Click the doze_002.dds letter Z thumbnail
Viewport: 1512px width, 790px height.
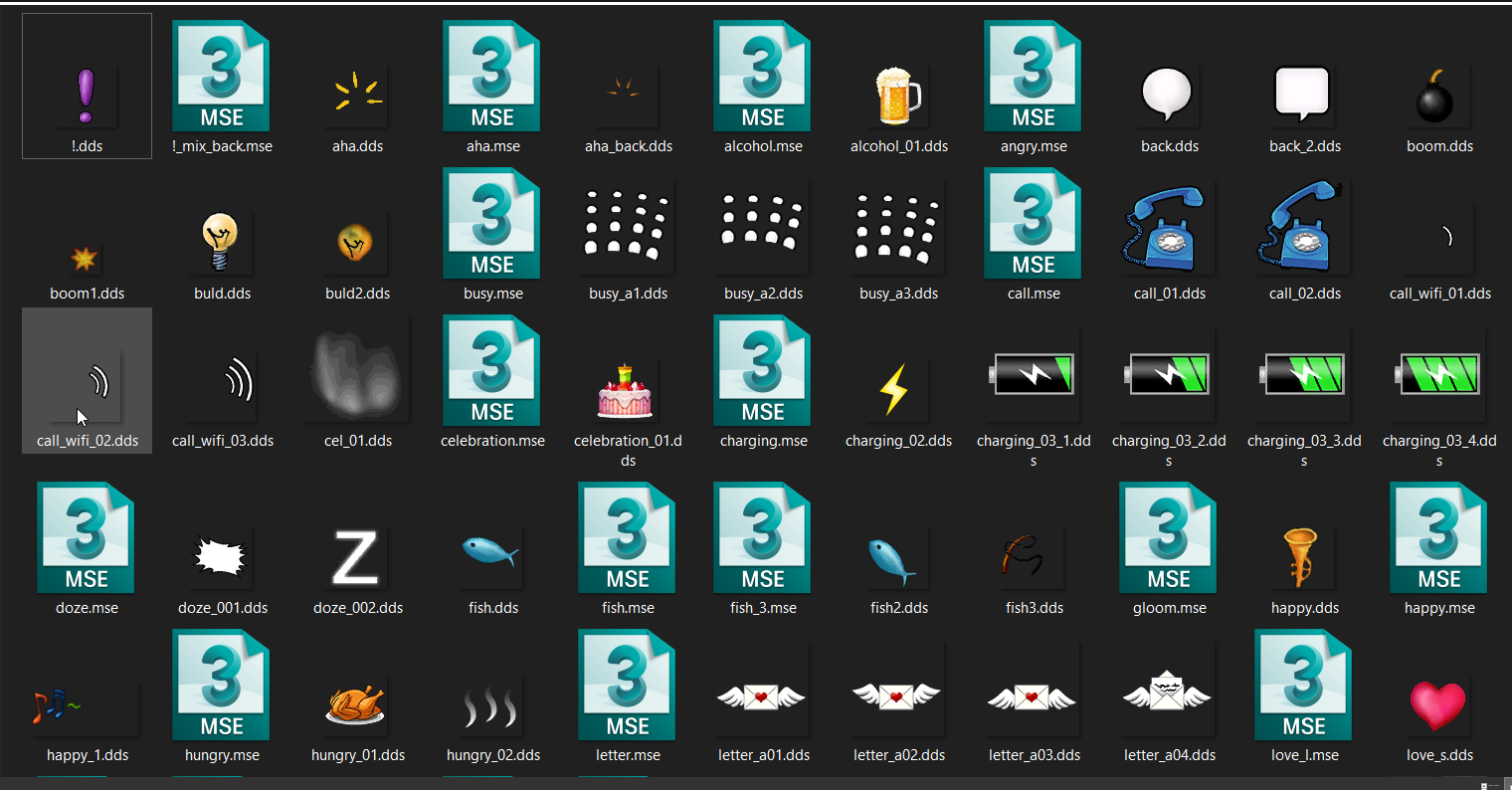click(357, 557)
